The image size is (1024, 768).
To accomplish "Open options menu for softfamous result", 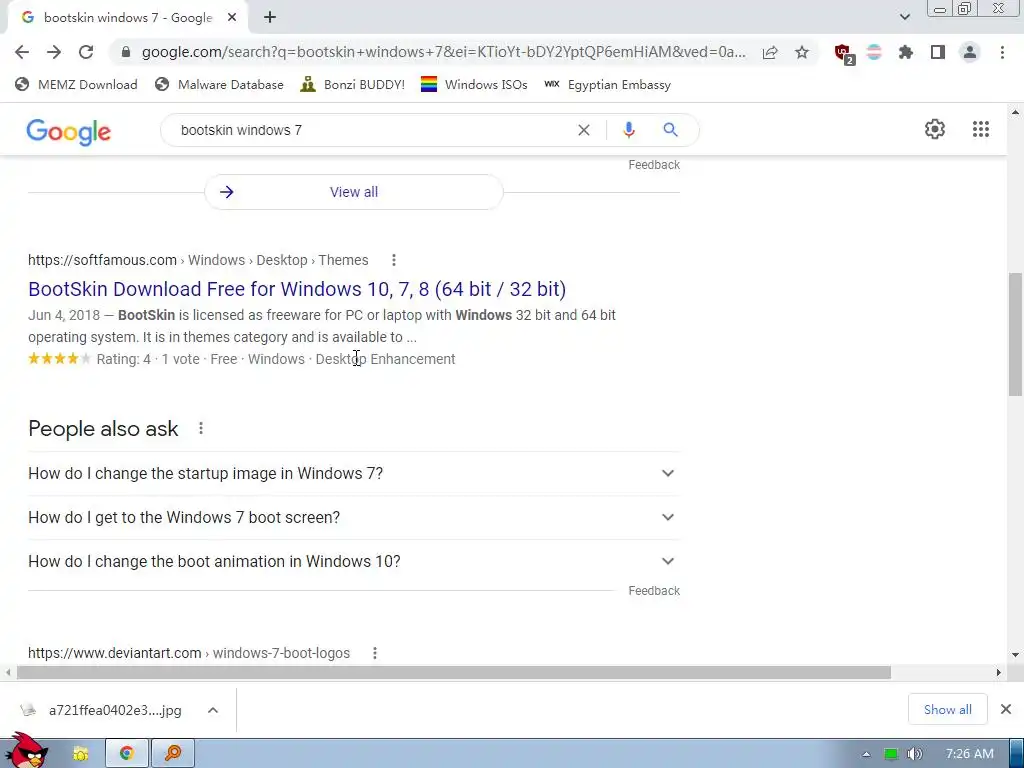I will pyautogui.click(x=394, y=260).
